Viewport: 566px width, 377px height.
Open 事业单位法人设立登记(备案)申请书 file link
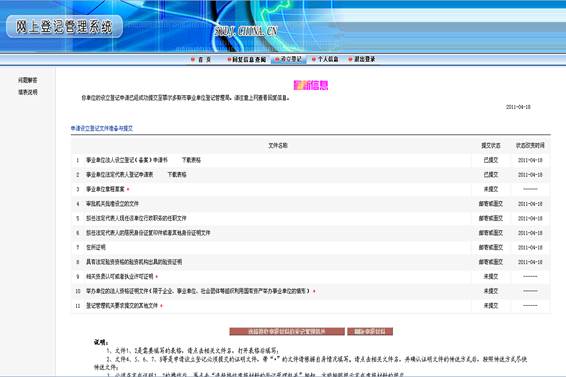(x=127, y=160)
